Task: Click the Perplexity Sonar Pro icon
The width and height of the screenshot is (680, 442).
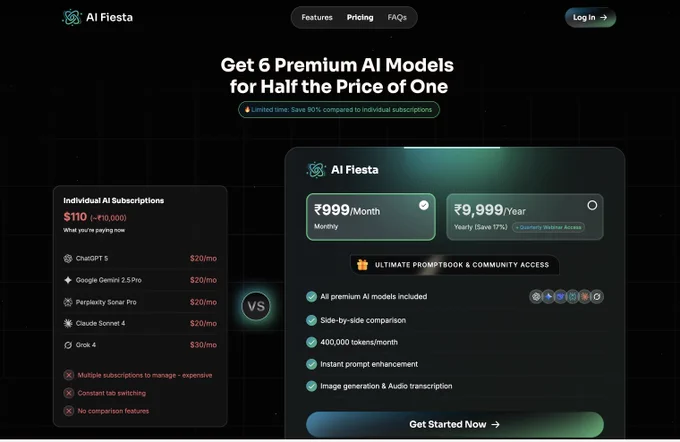Action: pos(68,302)
